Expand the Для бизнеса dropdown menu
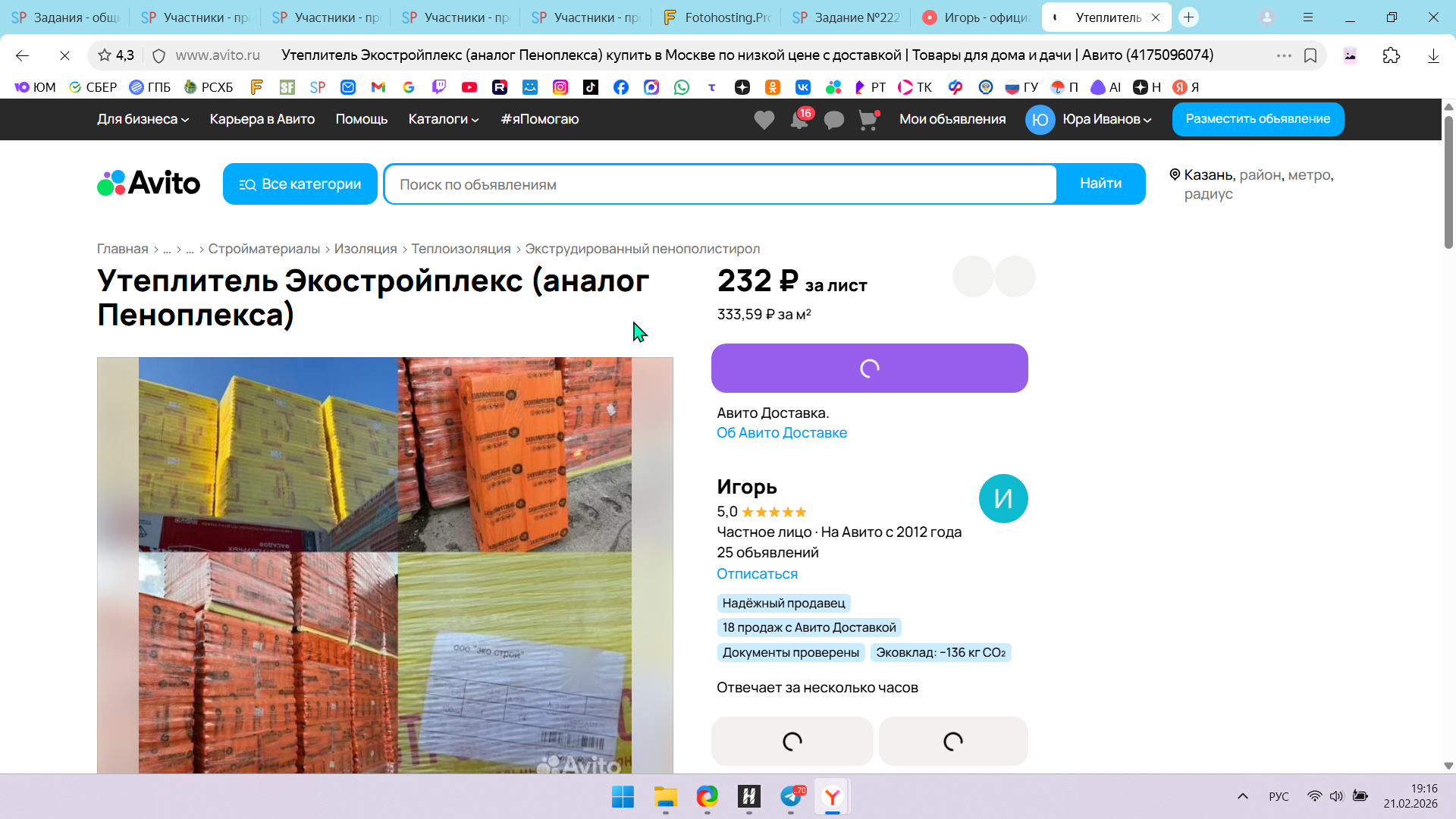1456x819 pixels. pyautogui.click(x=143, y=119)
